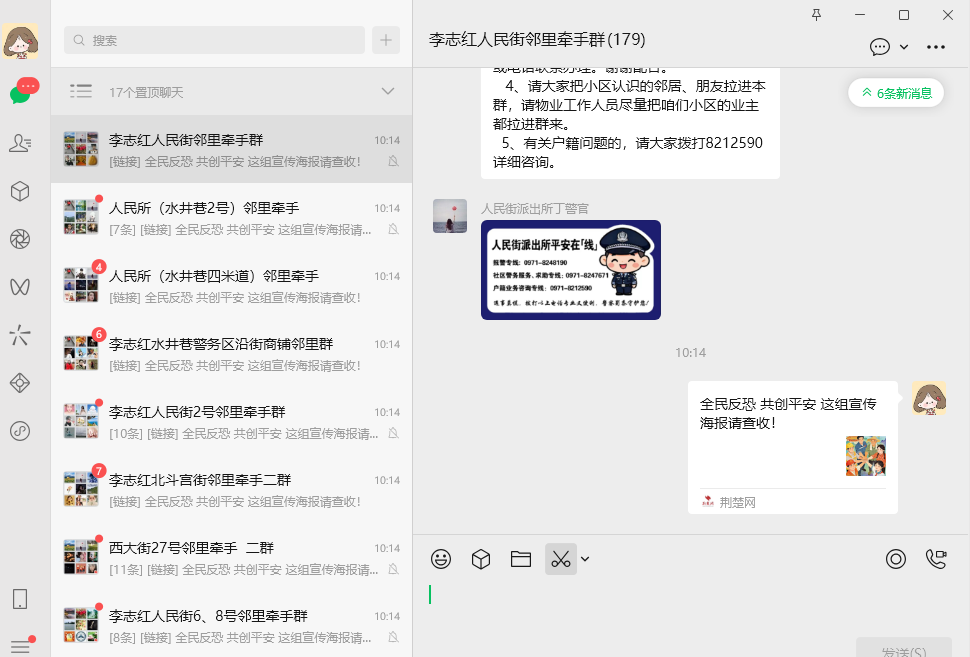Viewport: 970px width, 657px height.
Task: Open the shared 荆楚网 link card
Action: click(792, 446)
